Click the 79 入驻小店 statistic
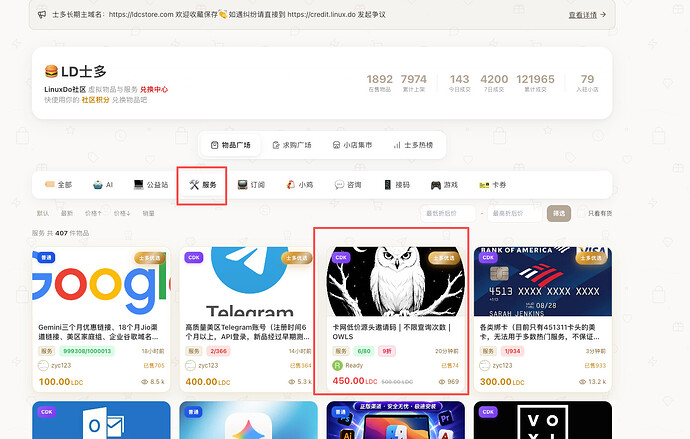 pos(587,83)
